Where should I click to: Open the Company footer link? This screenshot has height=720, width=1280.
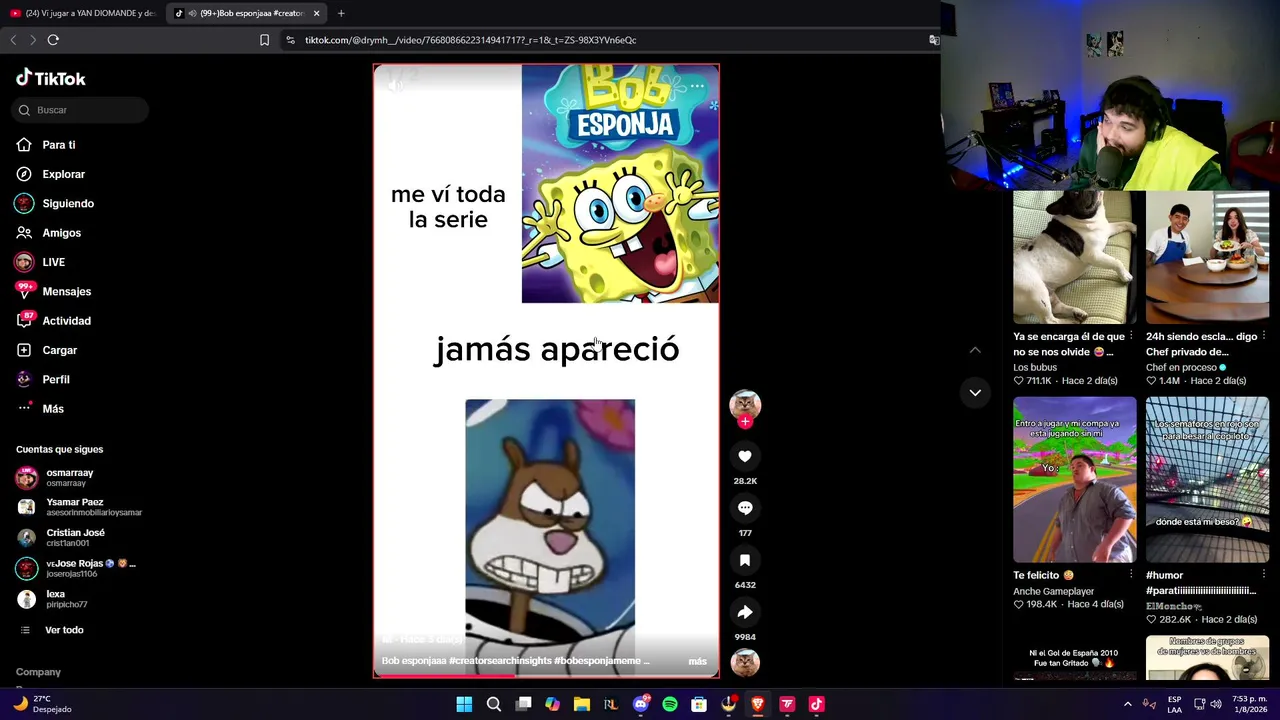(x=38, y=672)
